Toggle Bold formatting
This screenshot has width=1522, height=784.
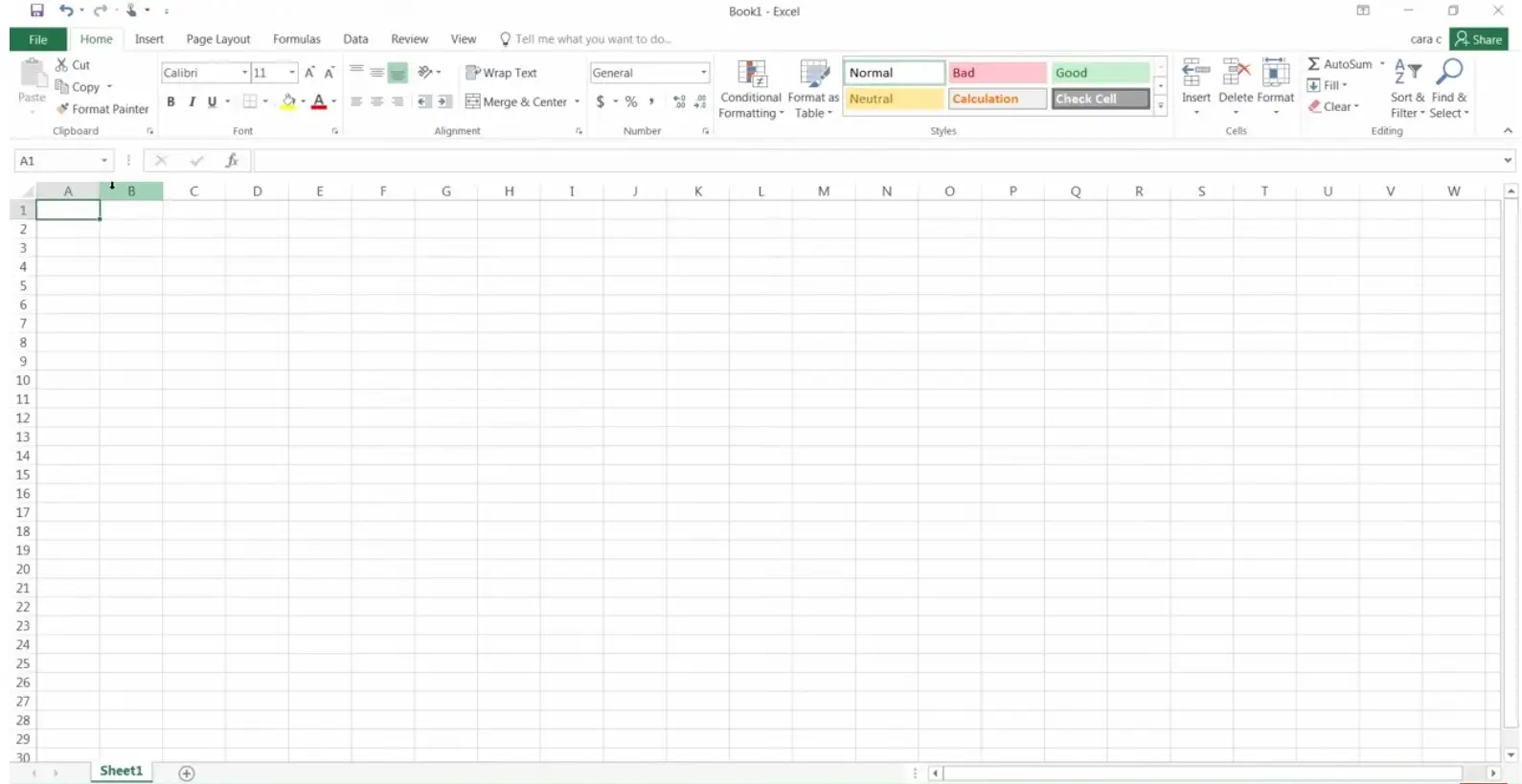170,101
